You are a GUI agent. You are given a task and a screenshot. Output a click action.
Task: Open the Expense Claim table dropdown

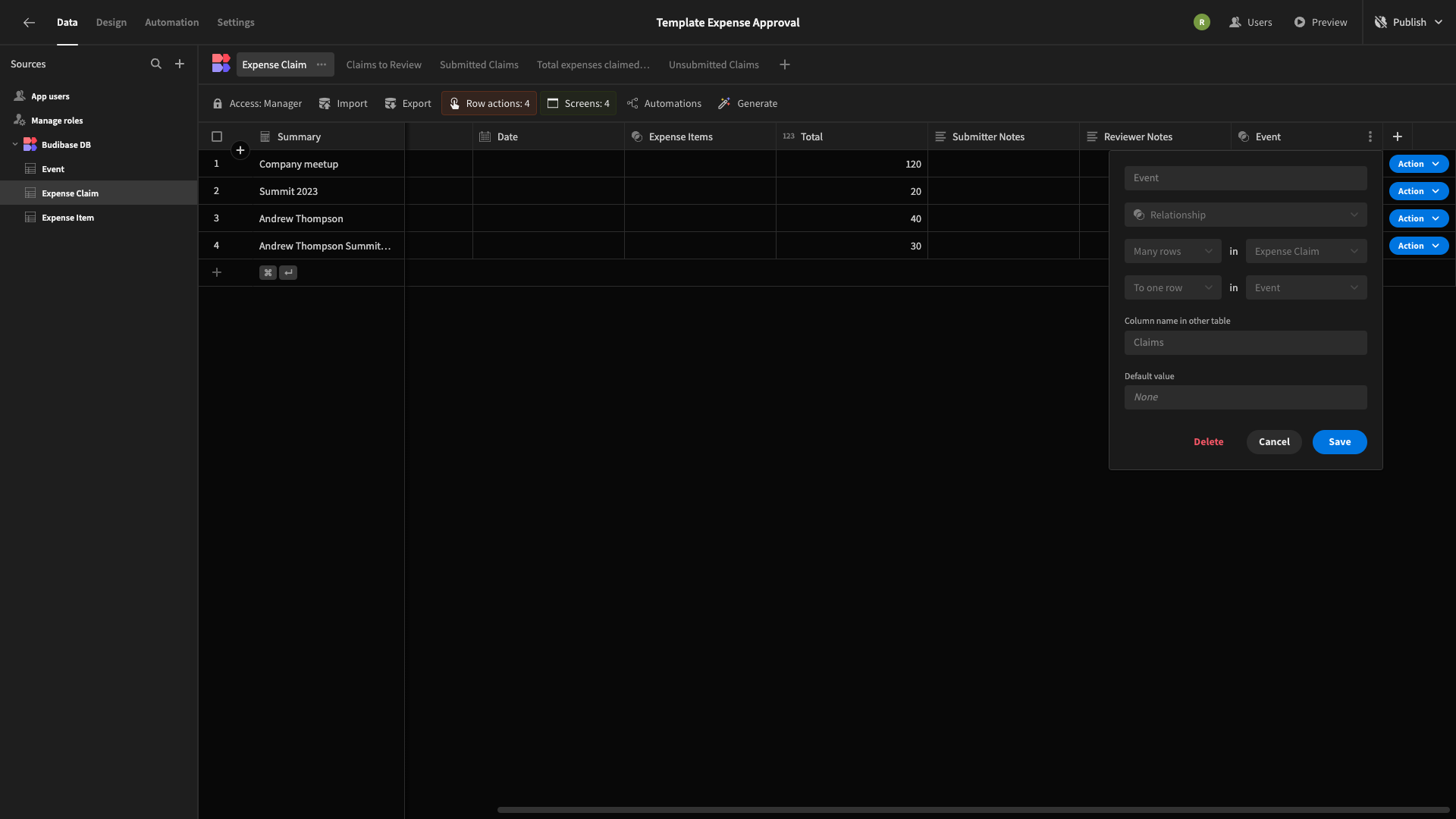click(1306, 251)
